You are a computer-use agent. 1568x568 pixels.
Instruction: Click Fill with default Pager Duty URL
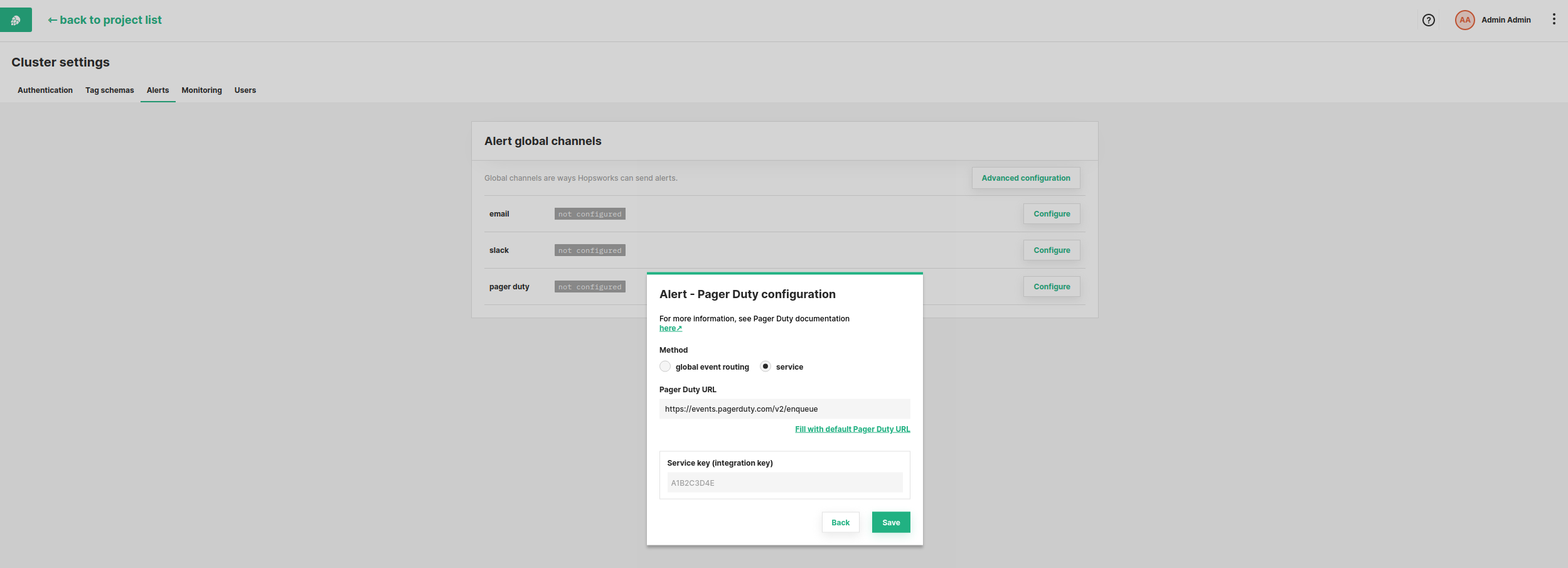(852, 429)
